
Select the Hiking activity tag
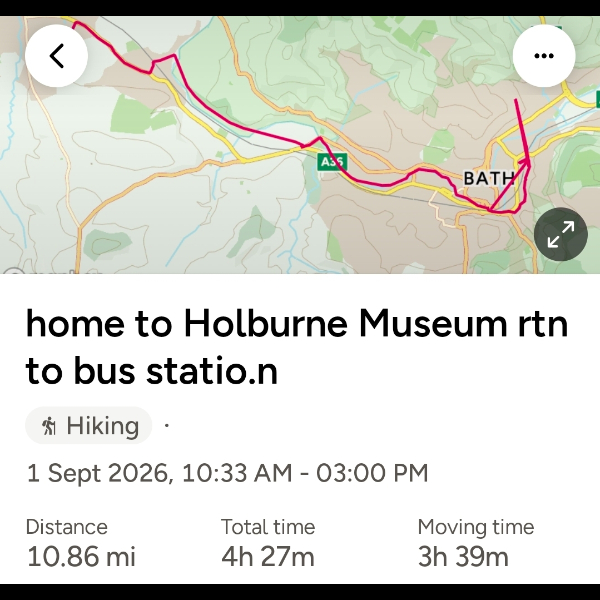(x=89, y=426)
